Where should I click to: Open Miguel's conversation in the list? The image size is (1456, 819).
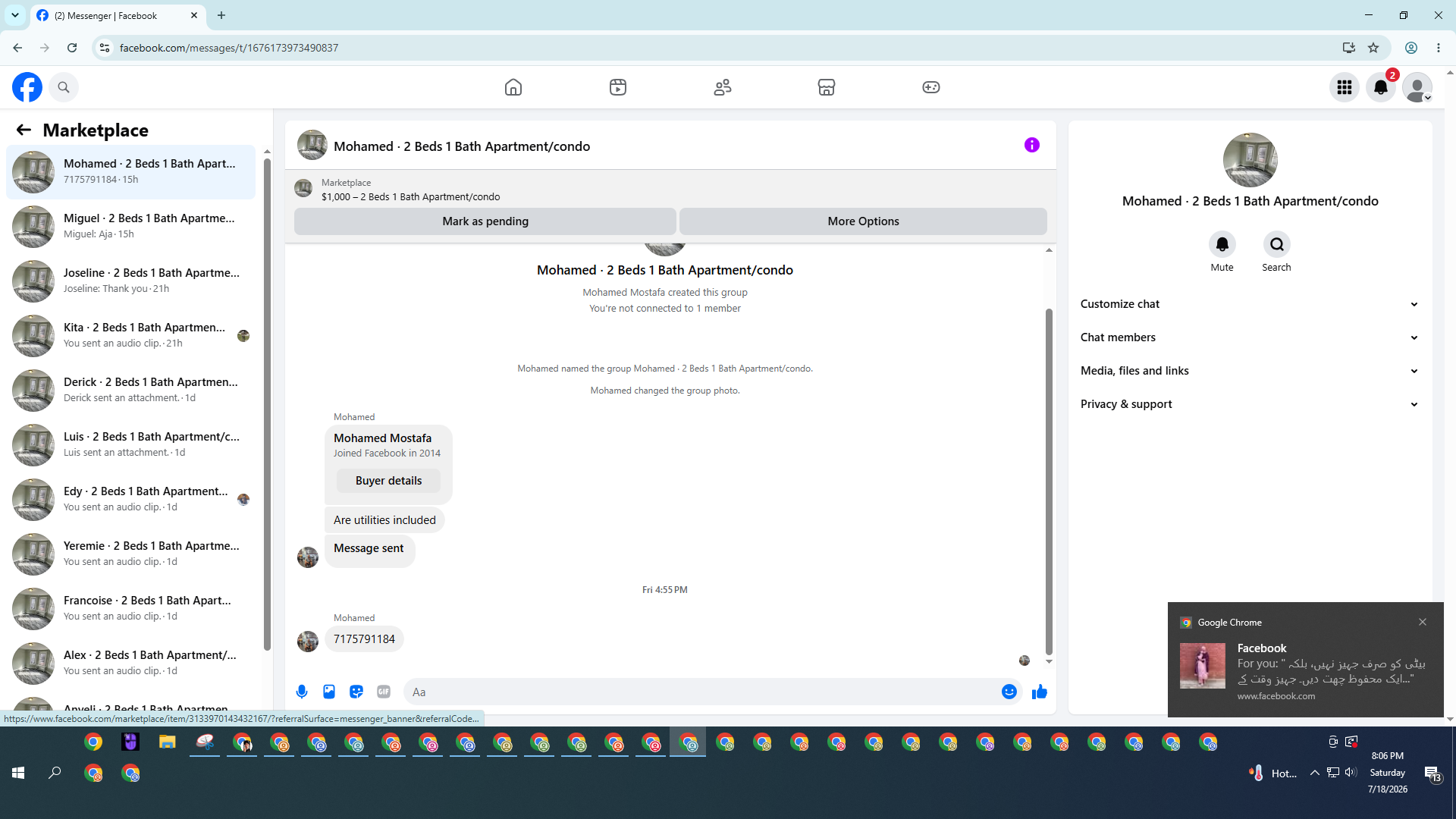(131, 227)
